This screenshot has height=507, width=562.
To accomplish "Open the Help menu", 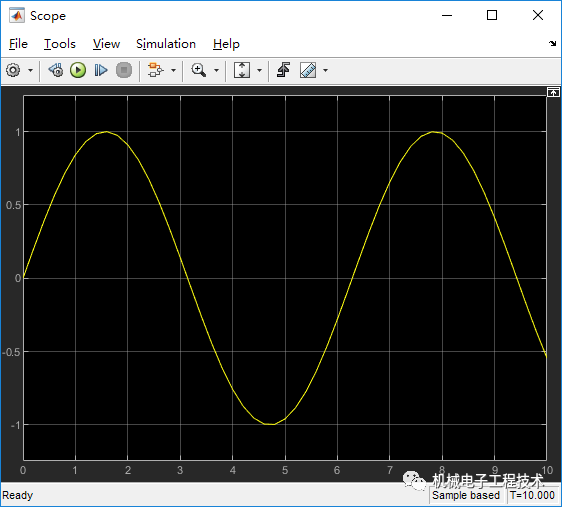I will (x=226, y=44).
